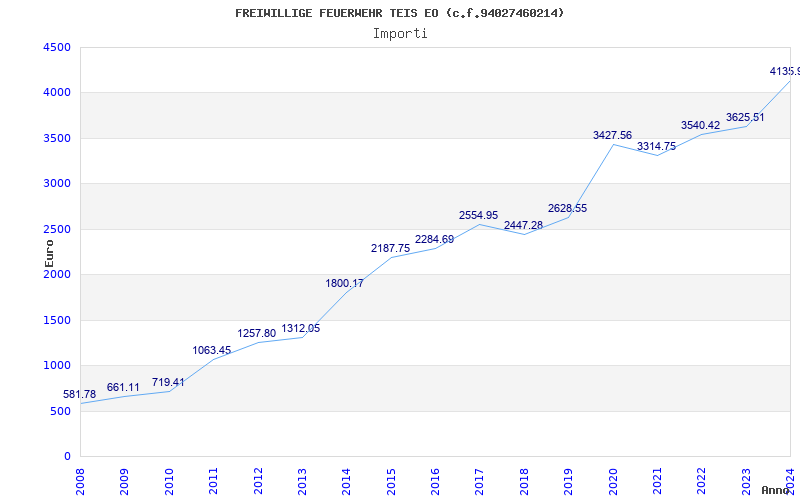
Task: Select the 2554.95 value label
Action: 479,215
